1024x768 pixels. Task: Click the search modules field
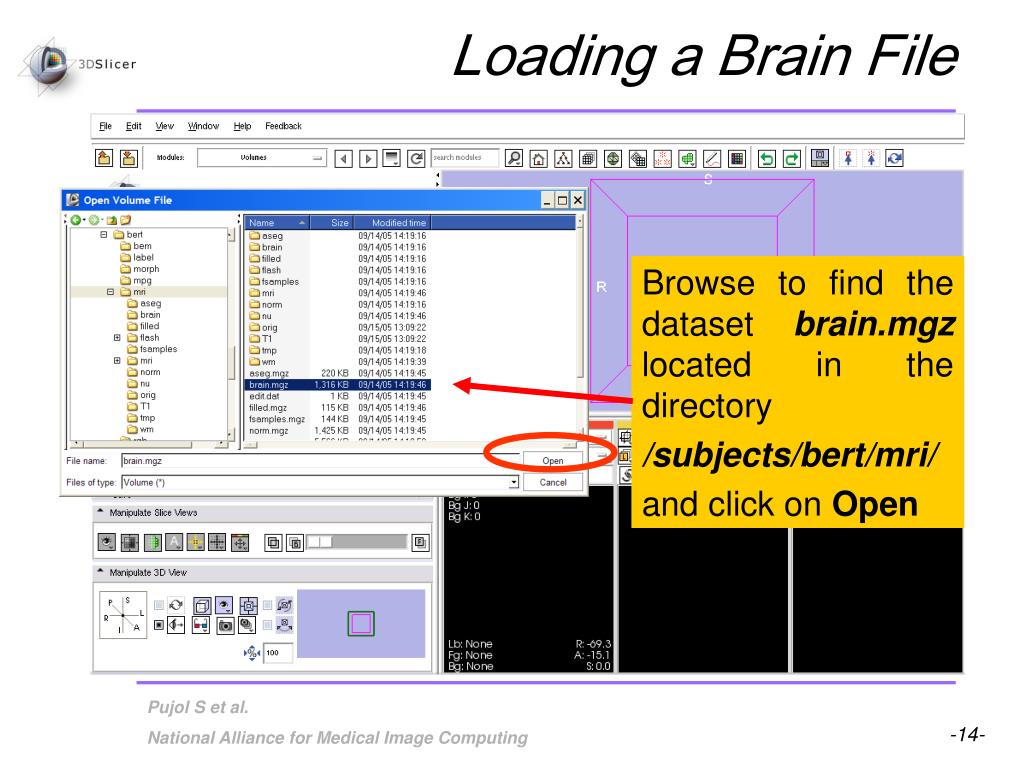[x=465, y=157]
